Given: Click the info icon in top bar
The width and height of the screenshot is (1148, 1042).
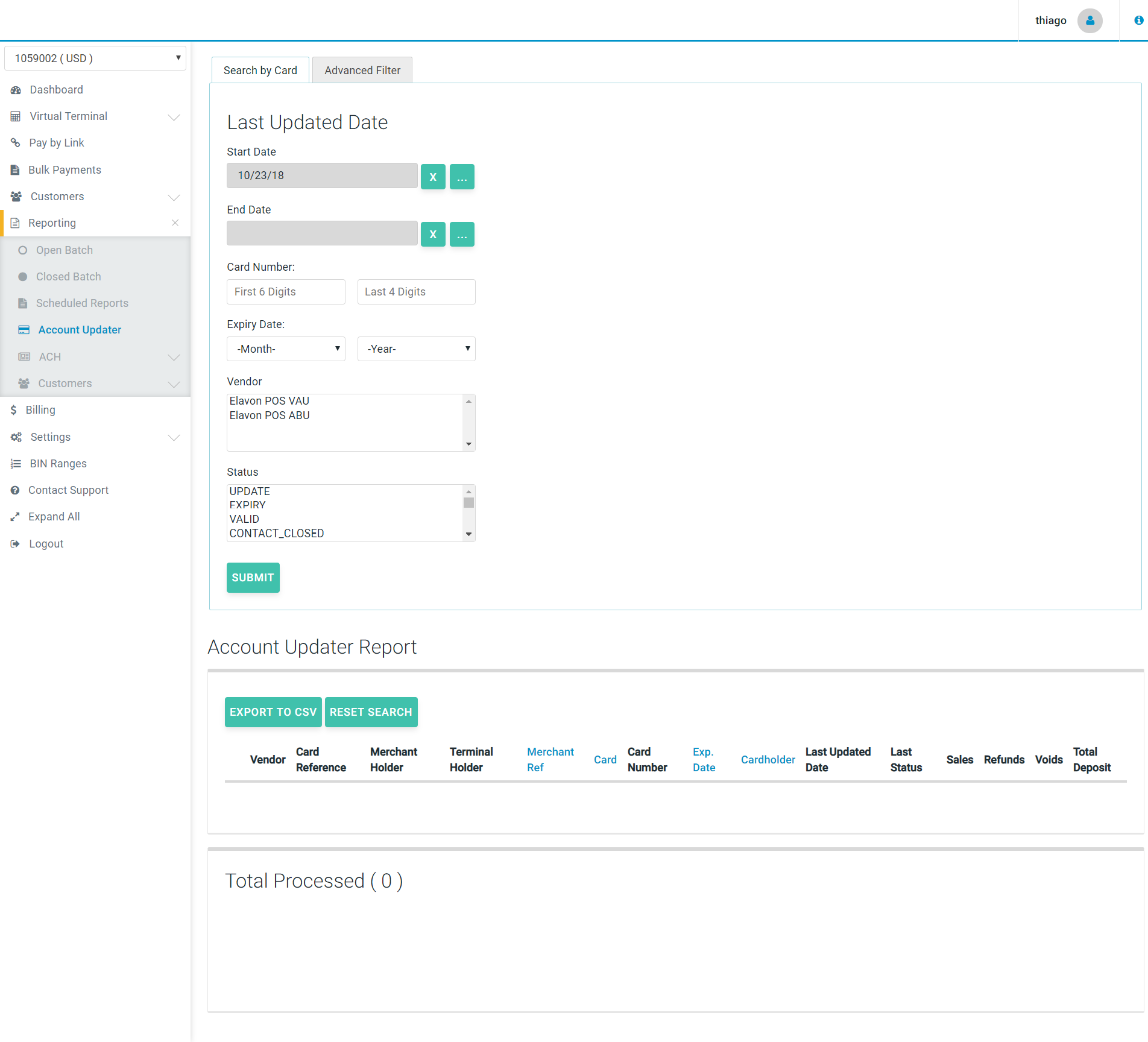Looking at the screenshot, I should click(1138, 21).
